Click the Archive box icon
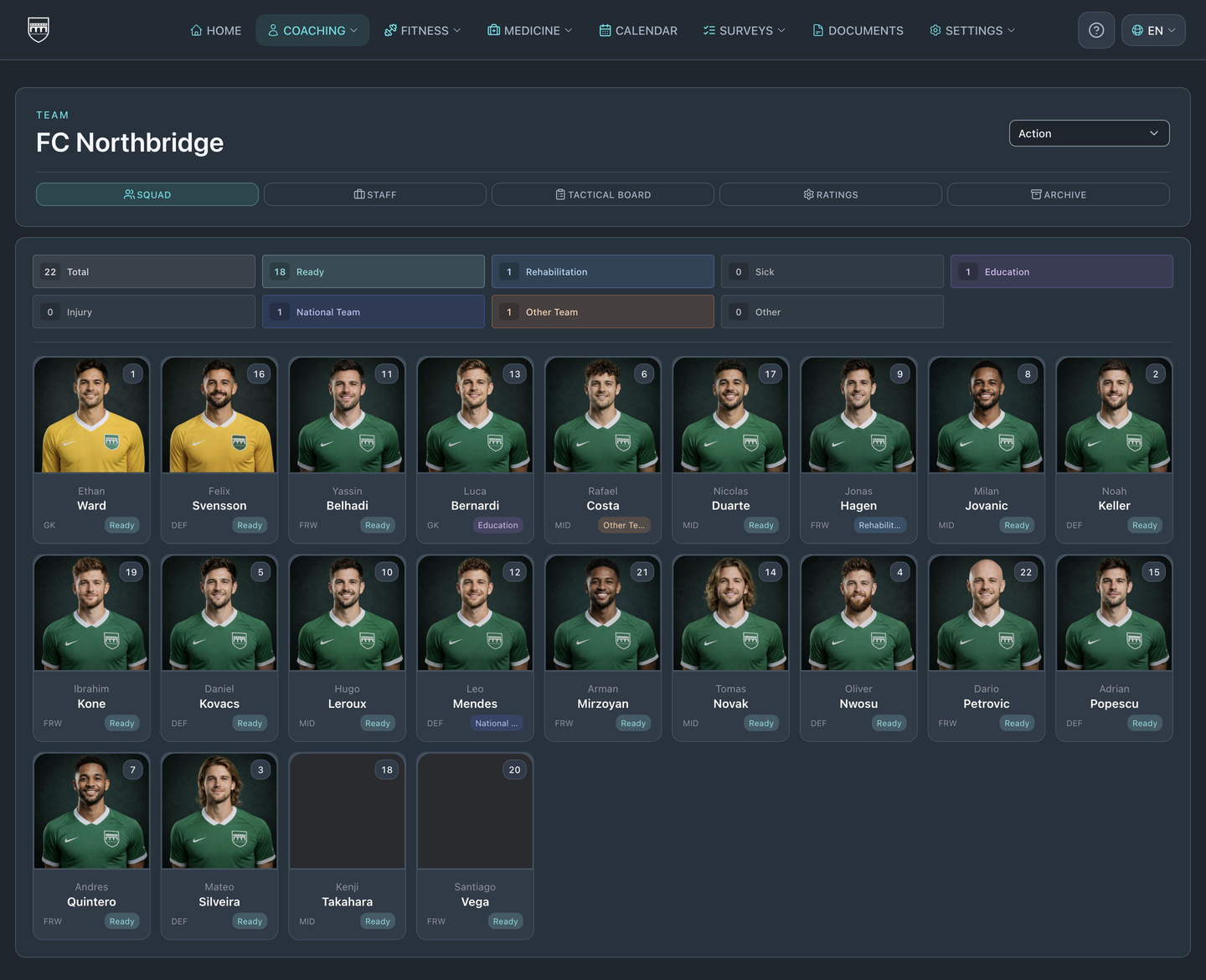The image size is (1206, 980). pos(1036,194)
